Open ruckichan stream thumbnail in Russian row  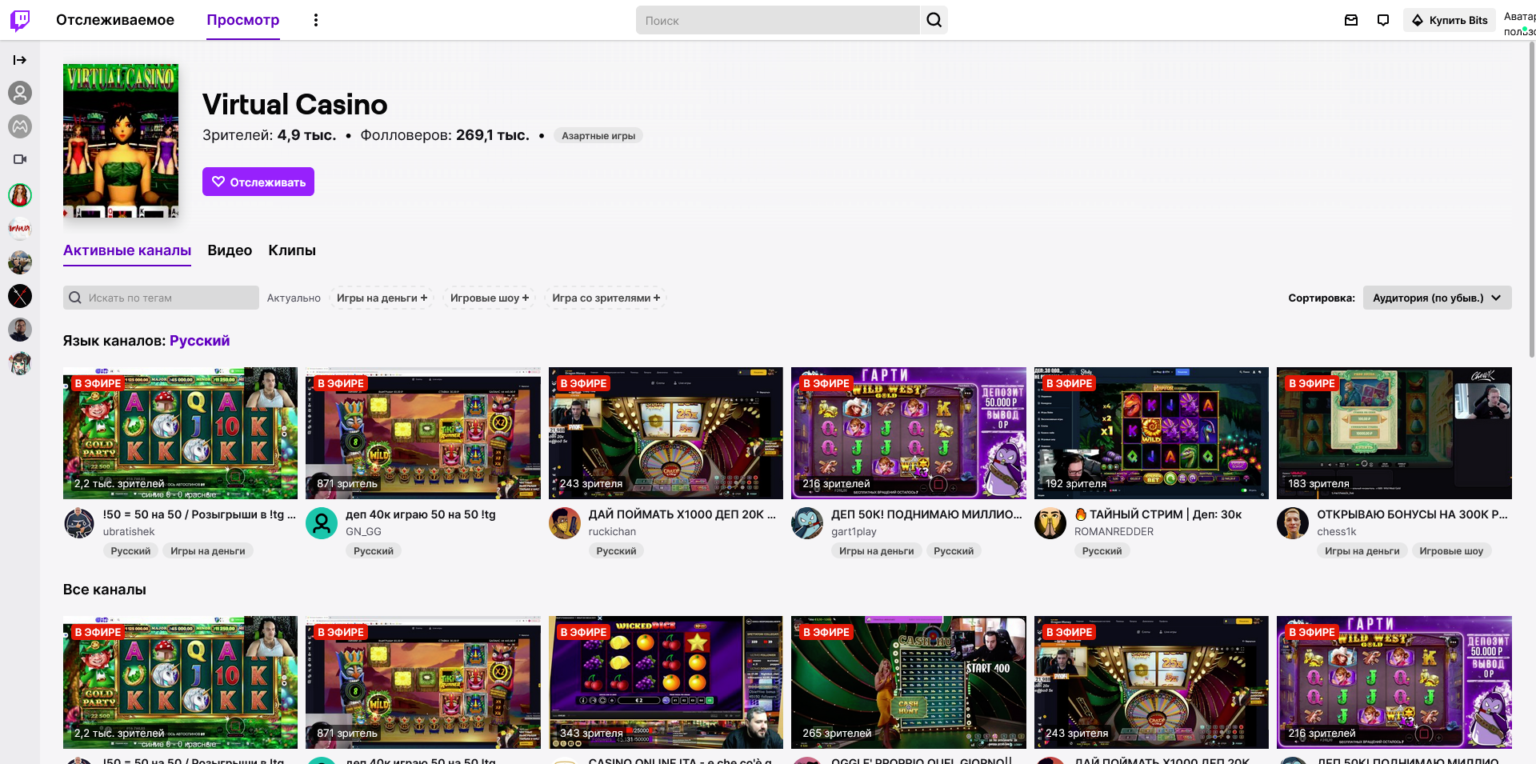(666, 433)
